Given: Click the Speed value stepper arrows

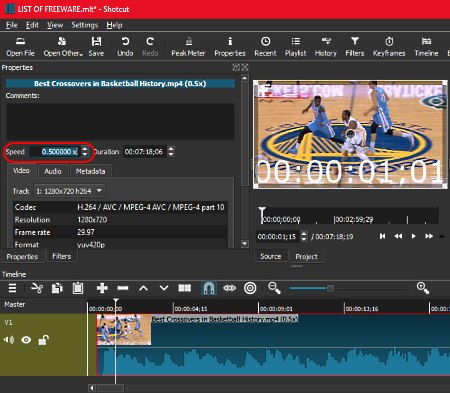Looking at the screenshot, I should [85, 152].
